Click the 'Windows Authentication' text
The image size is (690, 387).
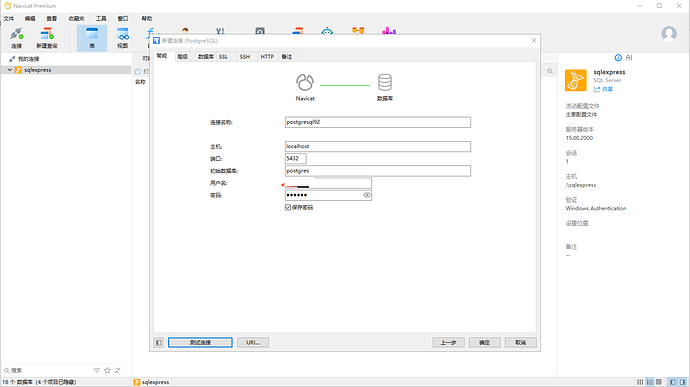(596, 208)
